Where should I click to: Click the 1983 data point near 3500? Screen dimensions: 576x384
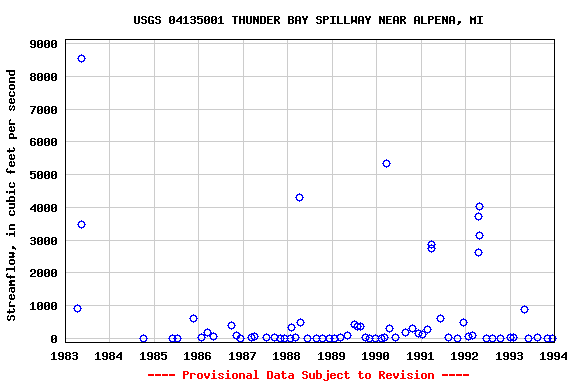(x=82, y=225)
